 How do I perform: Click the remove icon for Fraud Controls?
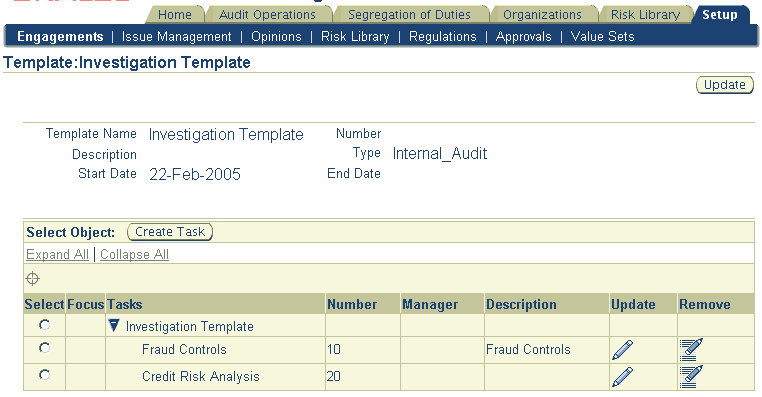coord(691,350)
